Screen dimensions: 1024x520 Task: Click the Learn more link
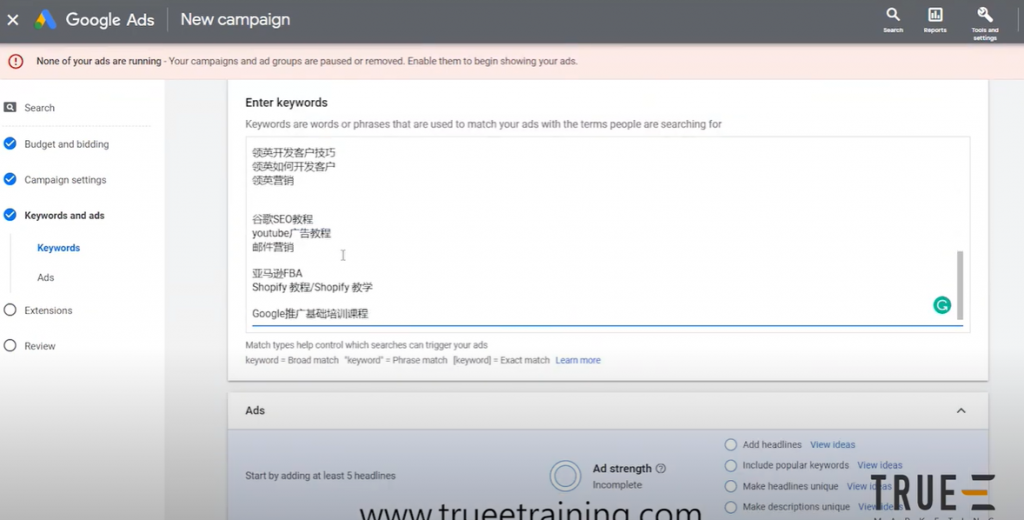[578, 360]
